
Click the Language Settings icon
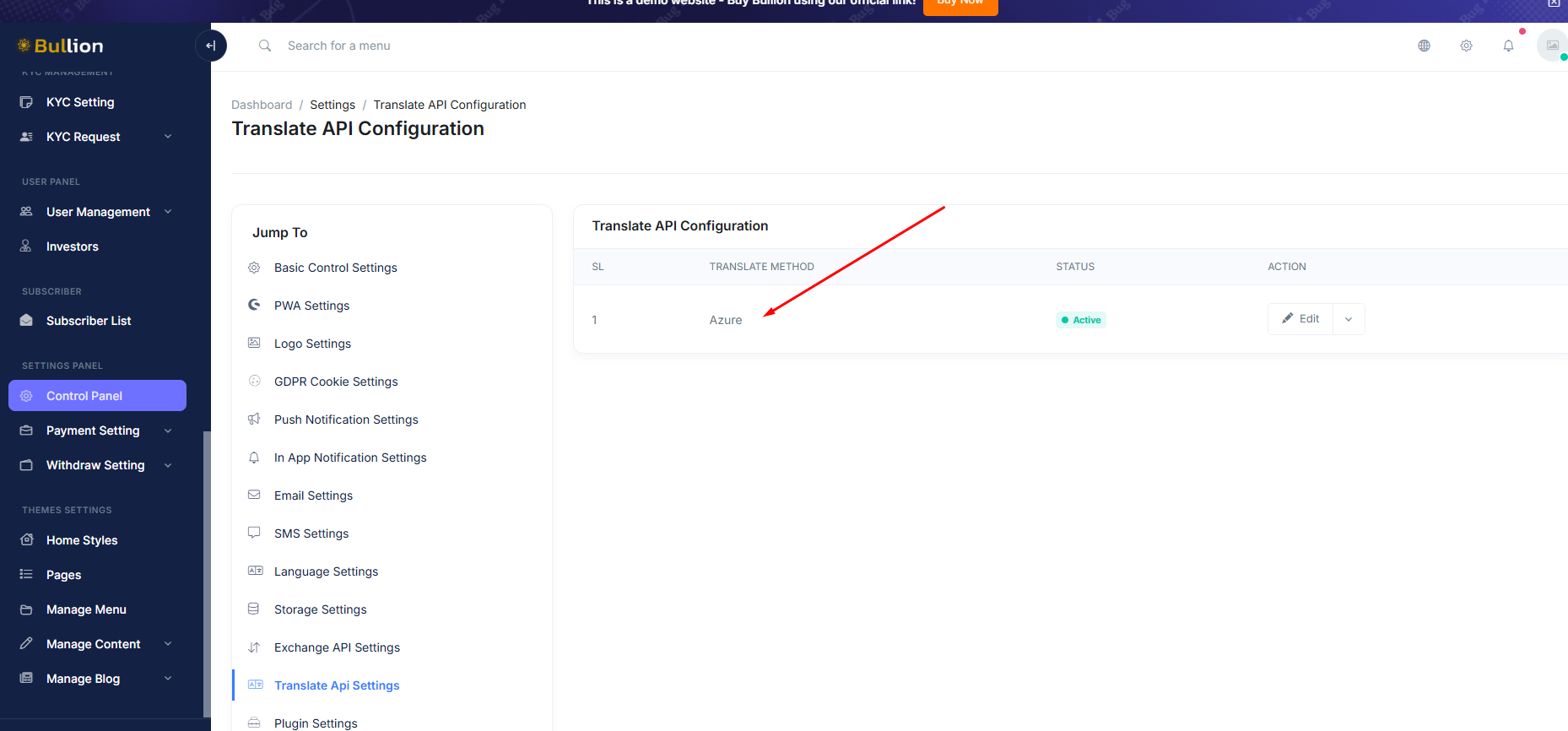click(255, 571)
